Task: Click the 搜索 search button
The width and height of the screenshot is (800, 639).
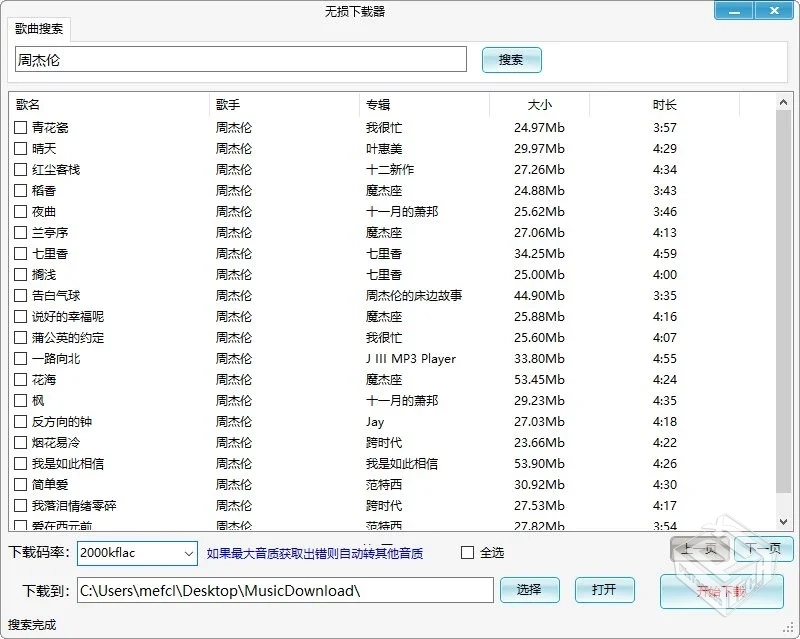Action: pyautogui.click(x=511, y=60)
